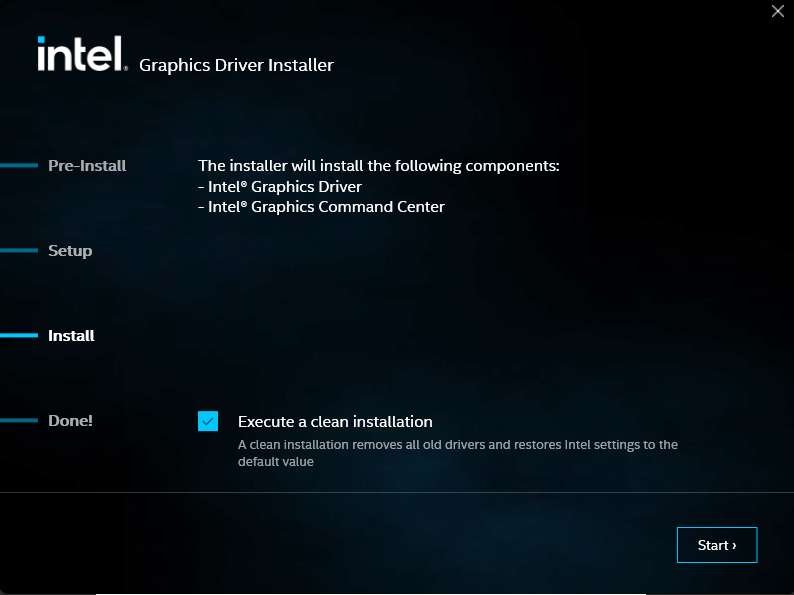Uncheck the clean installation checkbox
The image size is (794, 595).
tap(208, 421)
